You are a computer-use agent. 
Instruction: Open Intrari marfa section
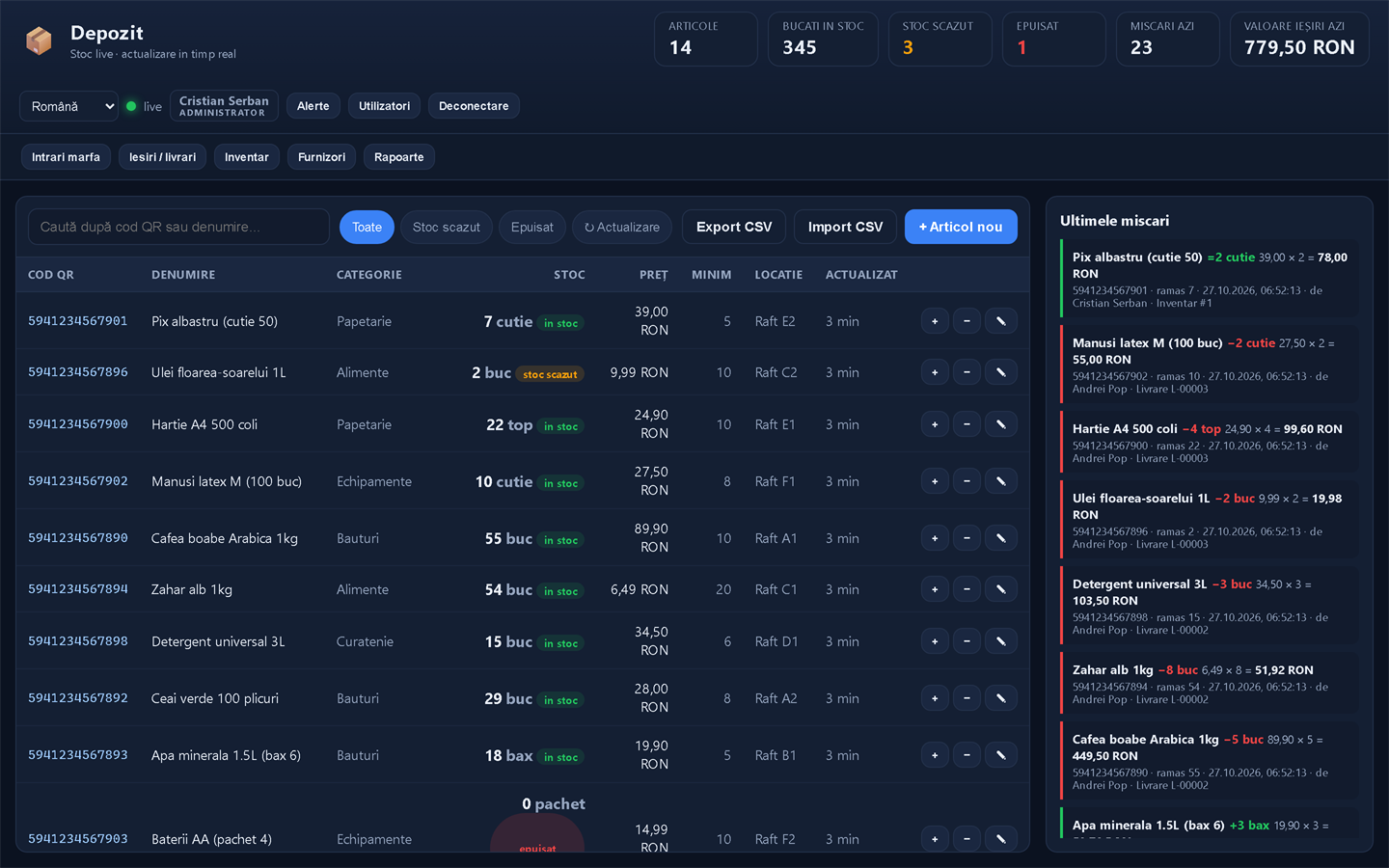point(66,157)
